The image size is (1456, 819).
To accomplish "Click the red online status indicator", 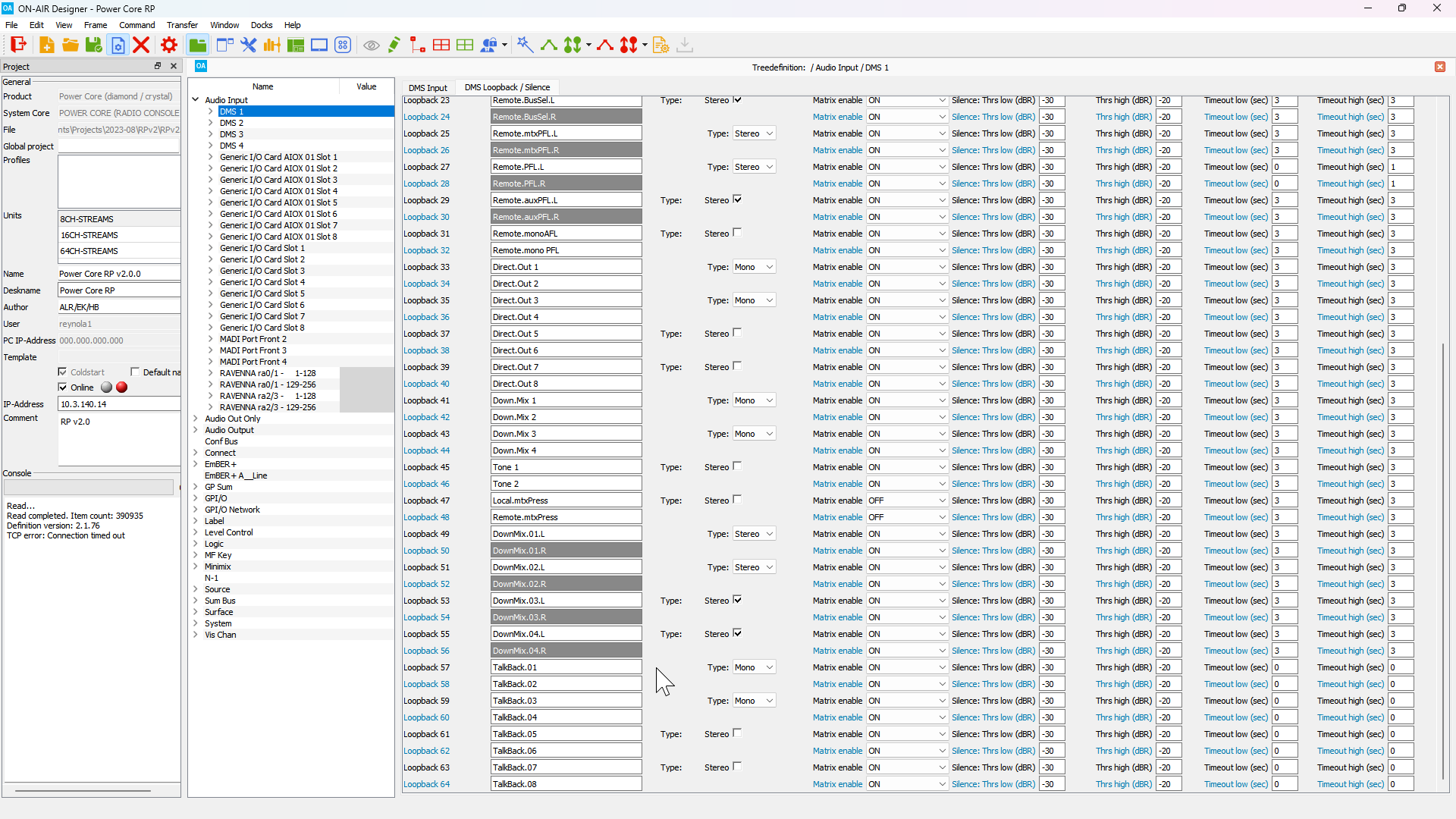I will (121, 388).
